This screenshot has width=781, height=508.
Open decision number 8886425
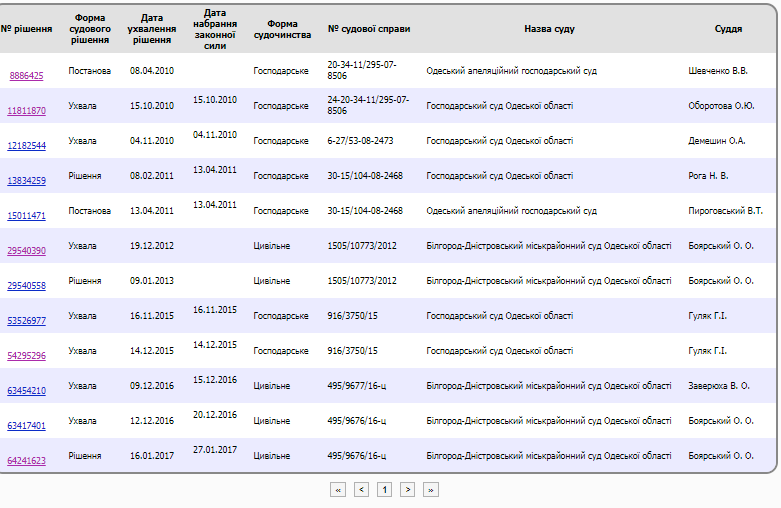(x=26, y=76)
